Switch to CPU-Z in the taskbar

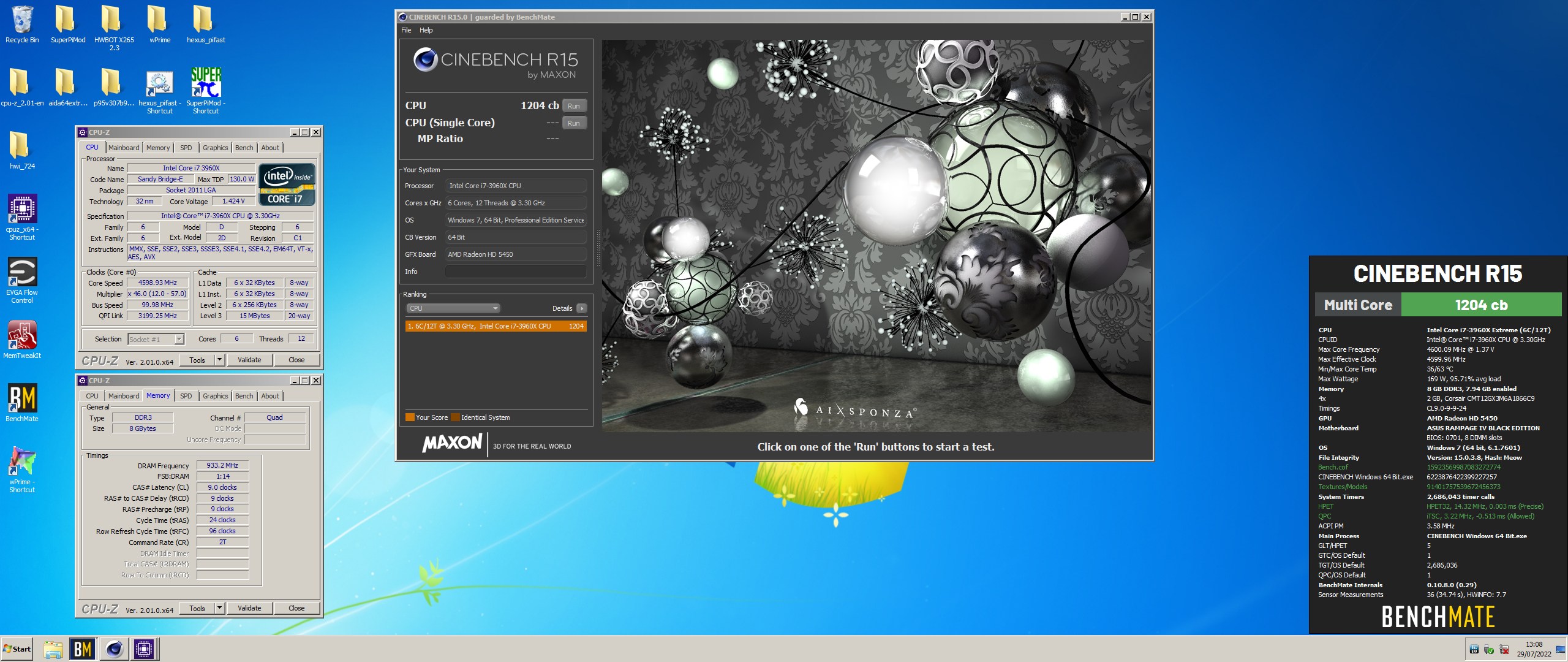144,649
